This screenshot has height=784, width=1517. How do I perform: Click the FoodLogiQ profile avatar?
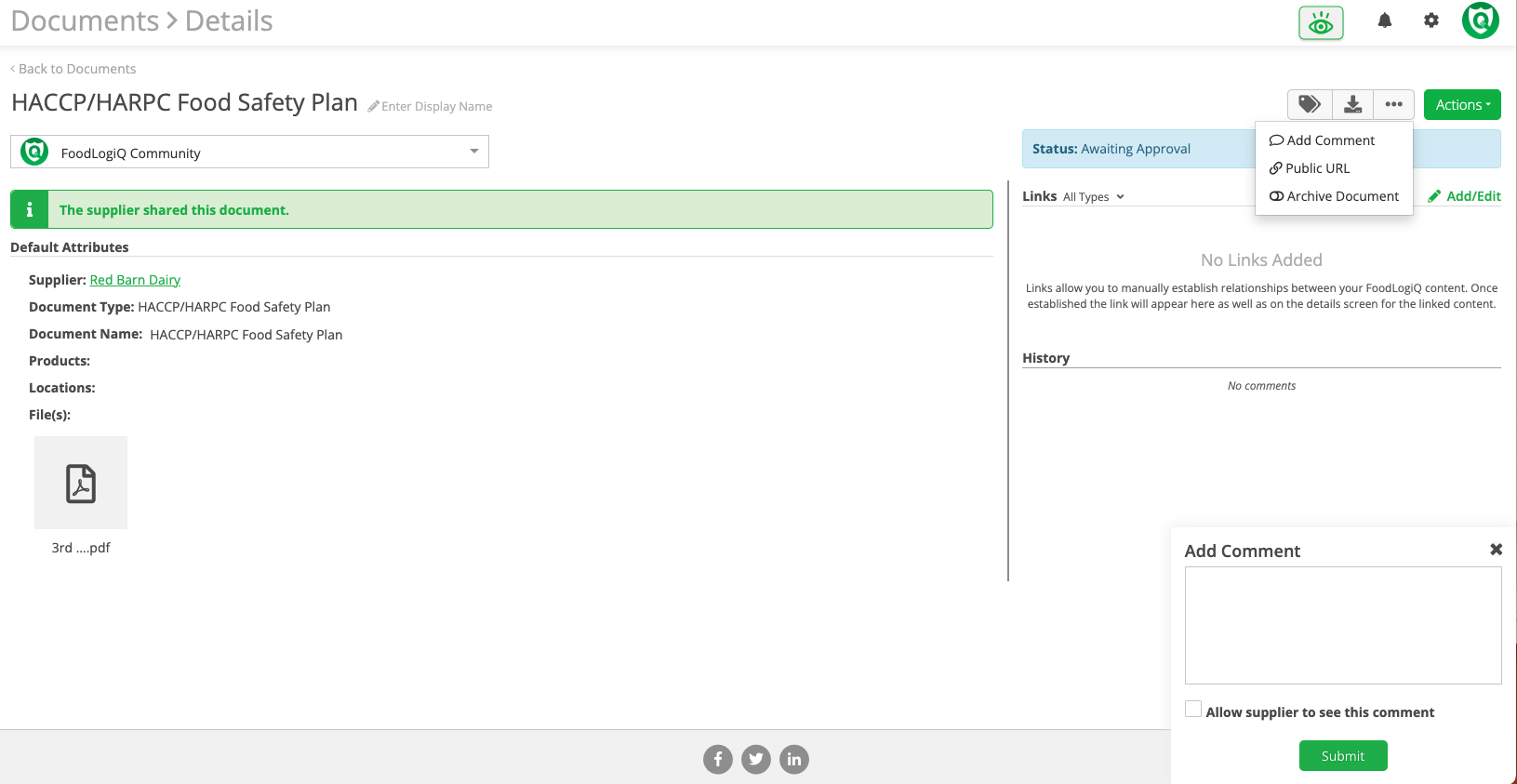tap(1481, 20)
